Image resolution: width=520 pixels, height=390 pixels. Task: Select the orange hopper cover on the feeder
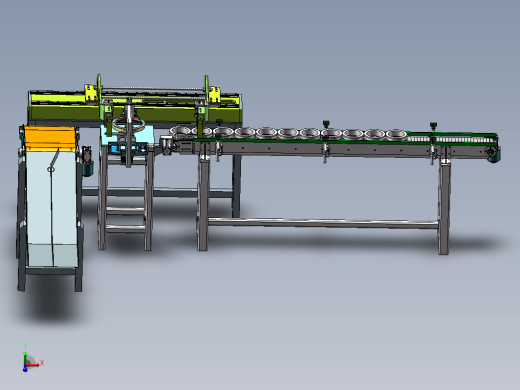point(50,139)
